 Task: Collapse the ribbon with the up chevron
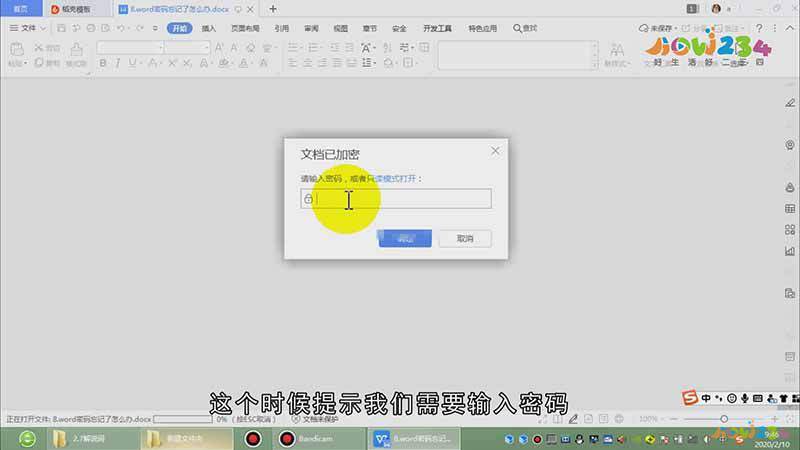pyautogui.click(x=790, y=28)
